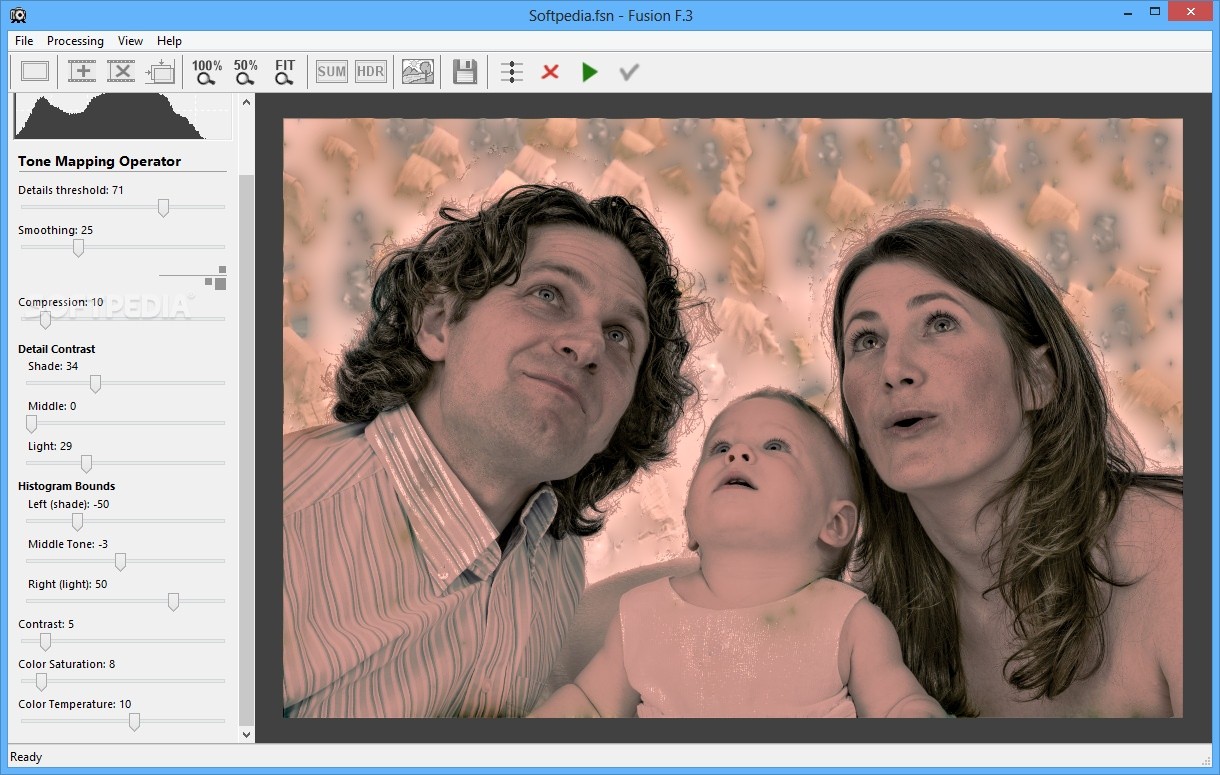Click the Compression slider handle
The width and height of the screenshot is (1220, 775).
[45, 319]
